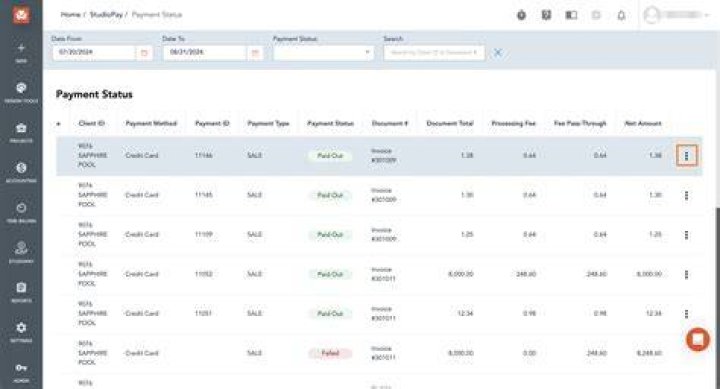The image size is (720, 389).
Task: Open the actions menu for payment 11109
Action: pyautogui.click(x=686, y=235)
